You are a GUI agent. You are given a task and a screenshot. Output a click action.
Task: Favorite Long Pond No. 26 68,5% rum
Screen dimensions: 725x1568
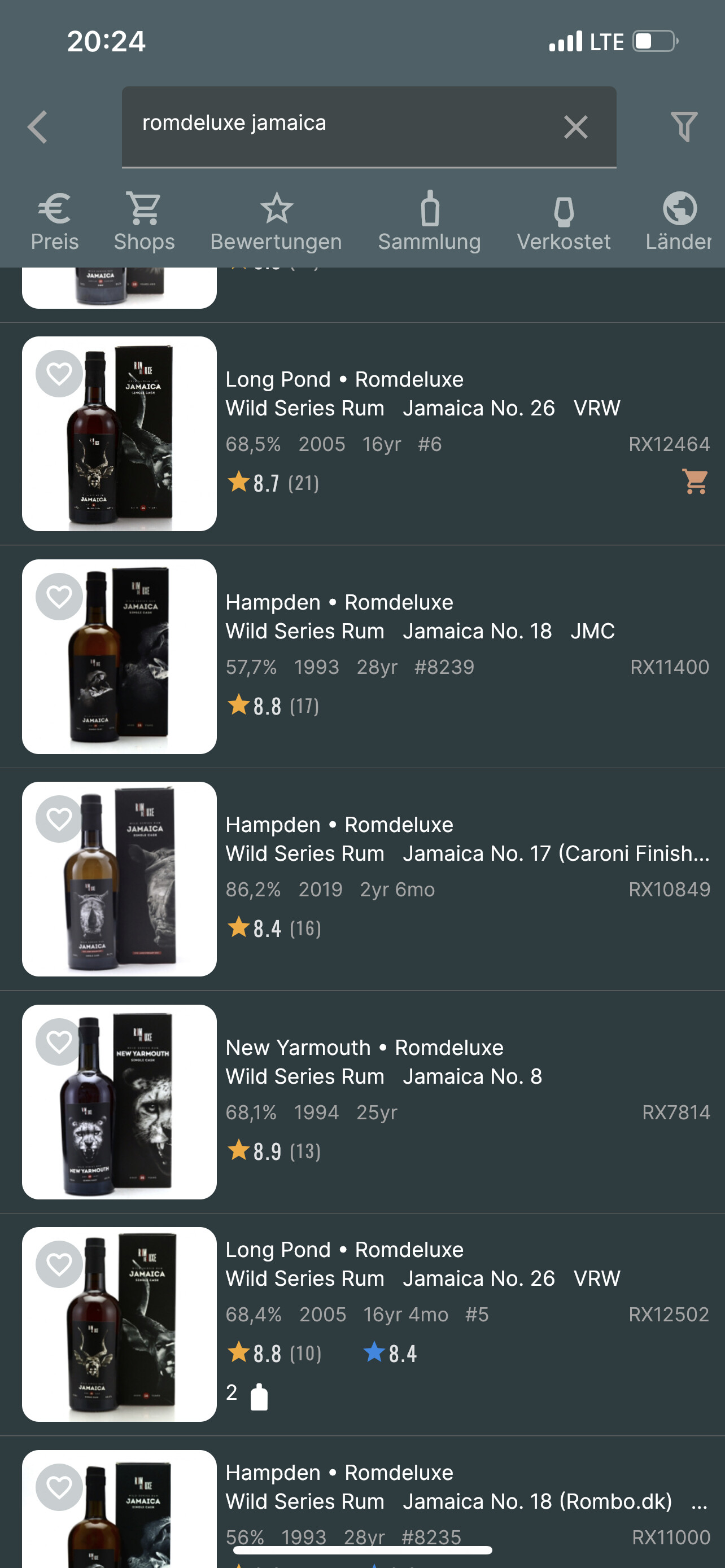pyautogui.click(x=60, y=374)
